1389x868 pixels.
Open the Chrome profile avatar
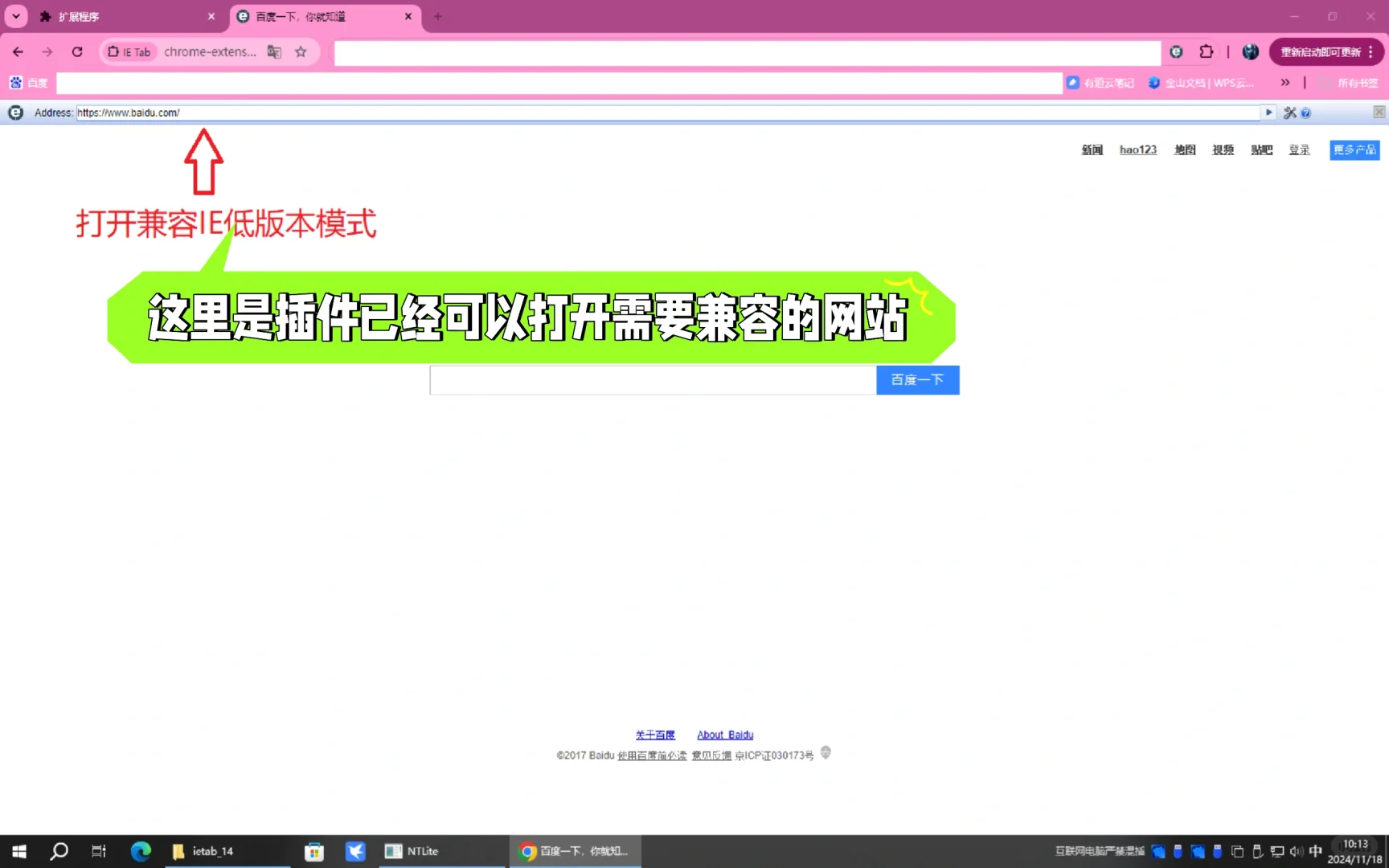coord(1250,51)
